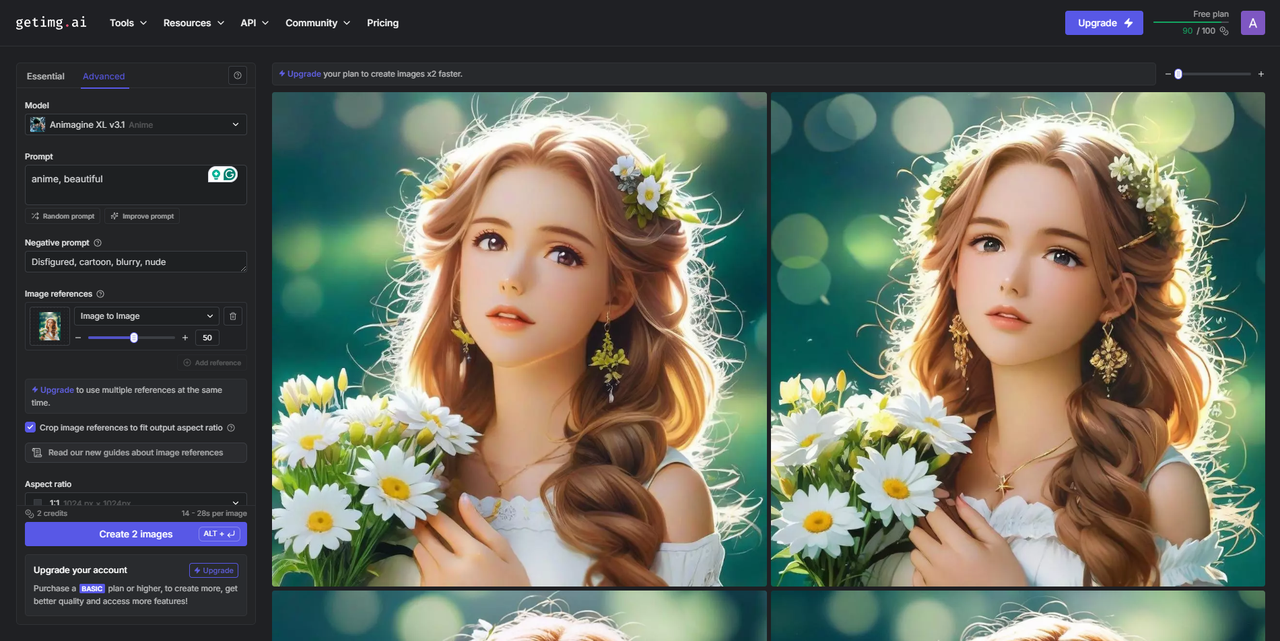The image size is (1280, 641).
Task: Expand the Aspect ratio 1:1 dropdown
Action: click(136, 502)
